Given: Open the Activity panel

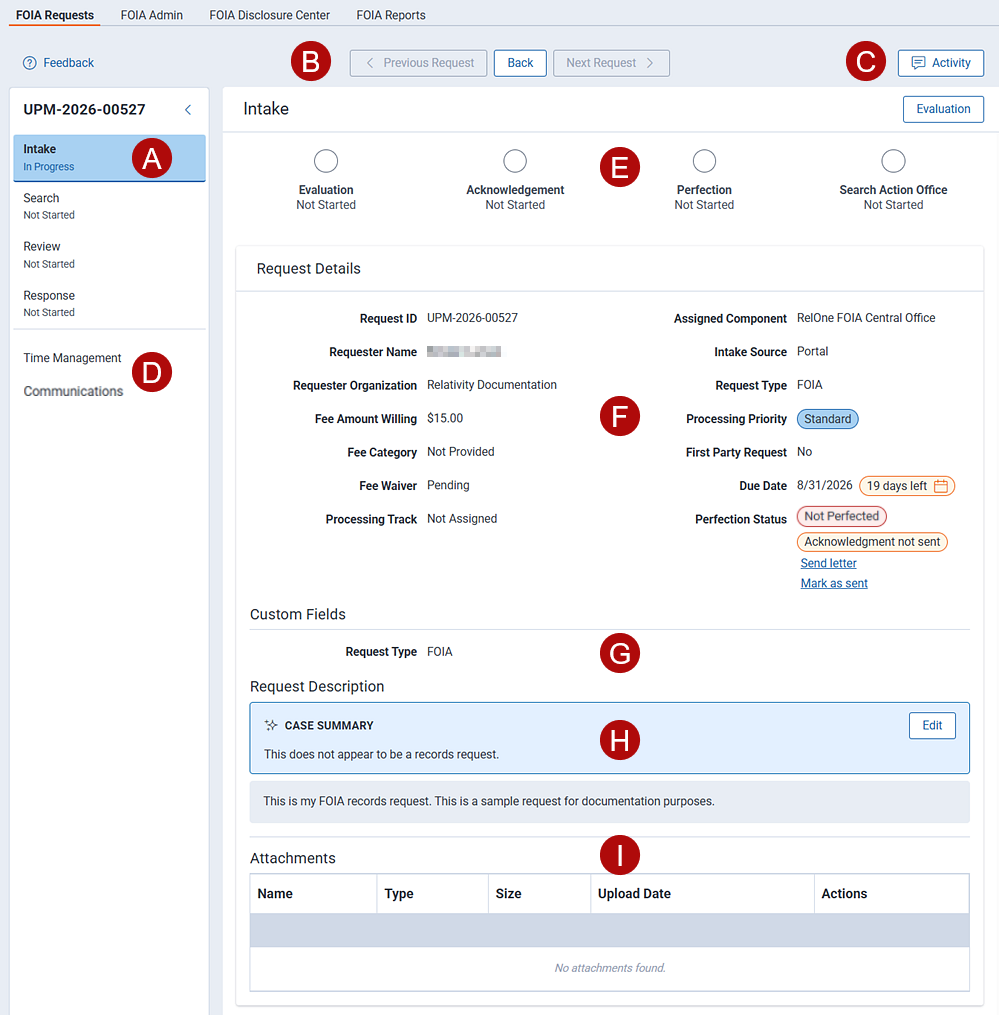Looking at the screenshot, I should [x=941, y=63].
